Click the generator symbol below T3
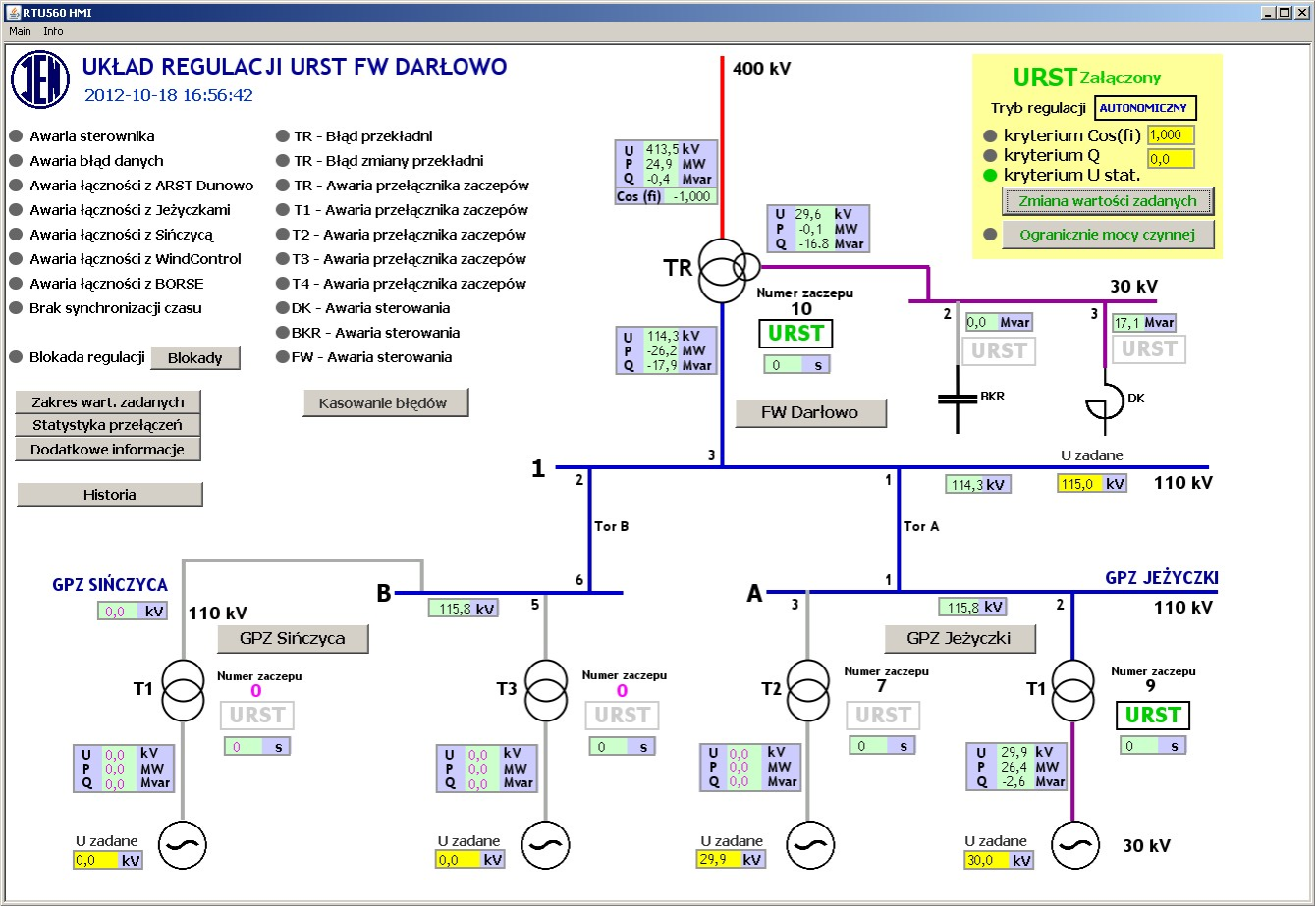Image resolution: width=1316 pixels, height=907 pixels. tap(545, 845)
